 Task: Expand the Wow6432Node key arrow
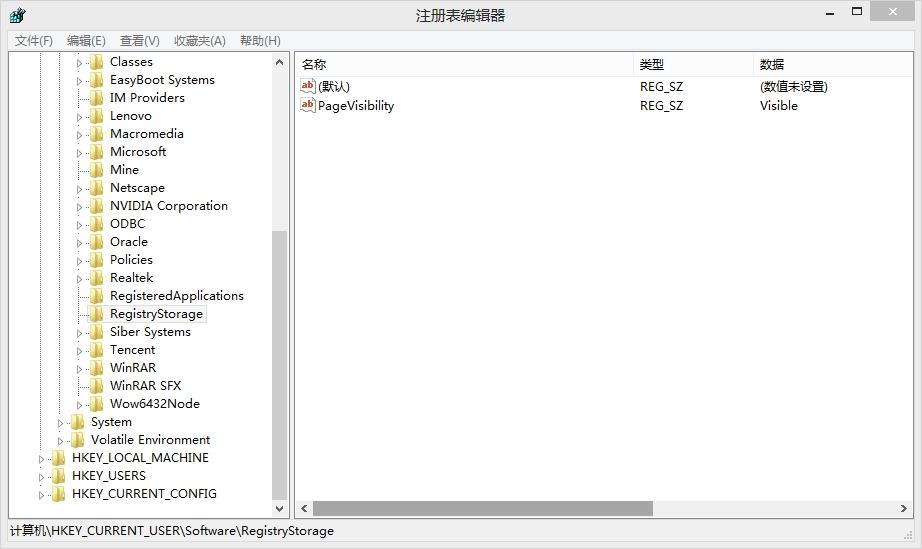[x=79, y=405]
